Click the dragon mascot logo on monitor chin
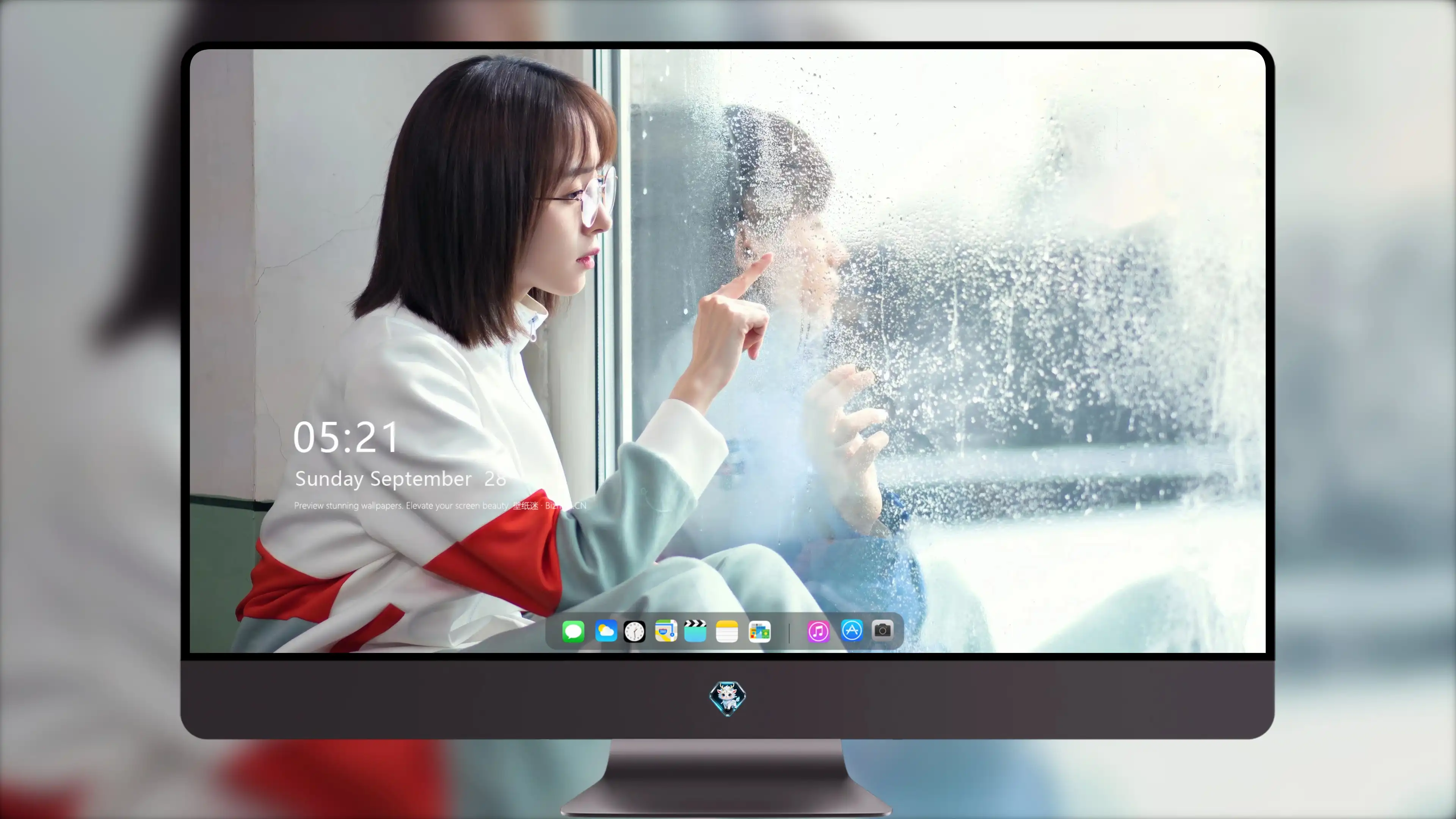 728,698
